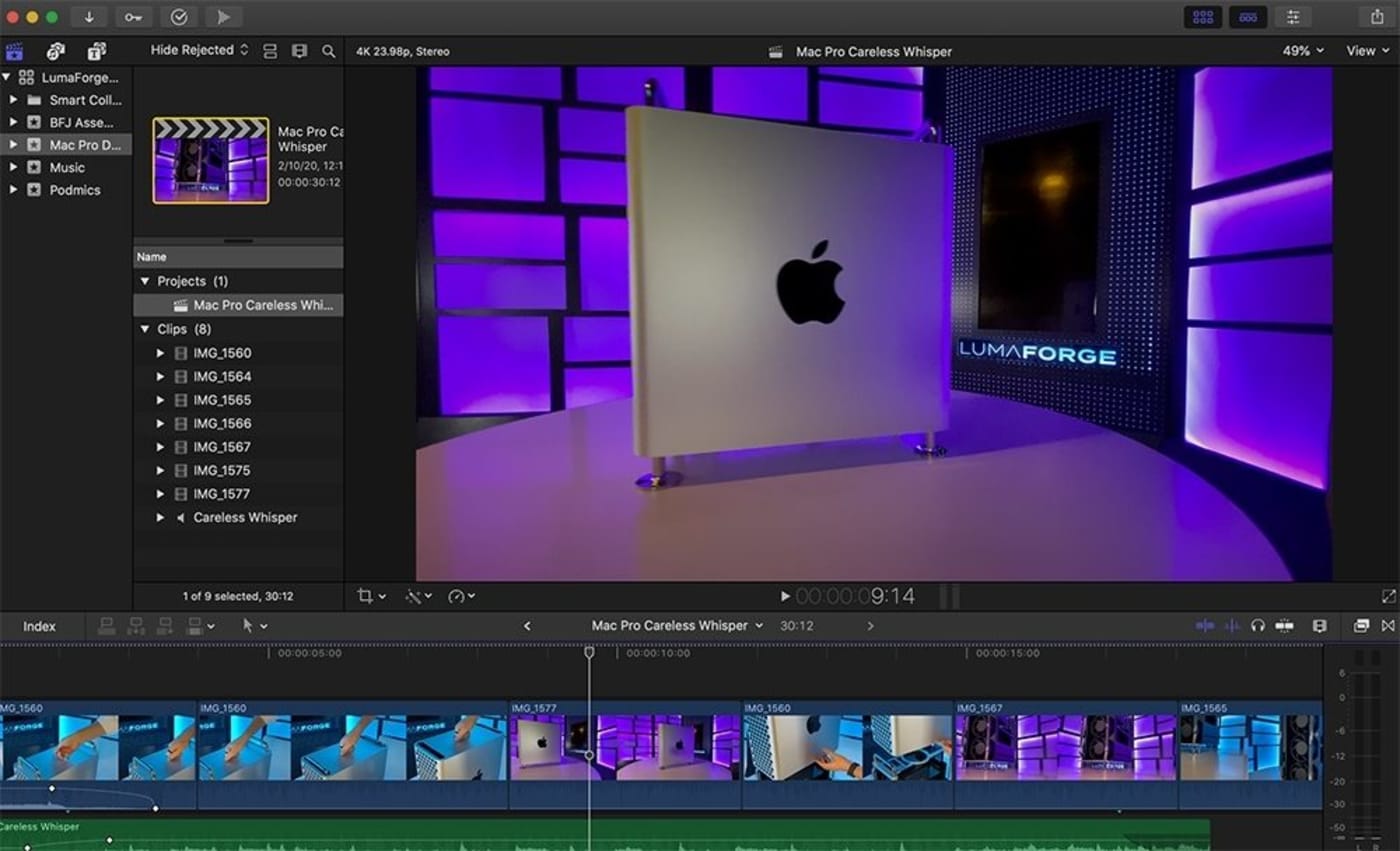Viewport: 1400px width, 851px height.
Task: Select Mac Pro Careless Whi... project row
Action: coord(238,305)
